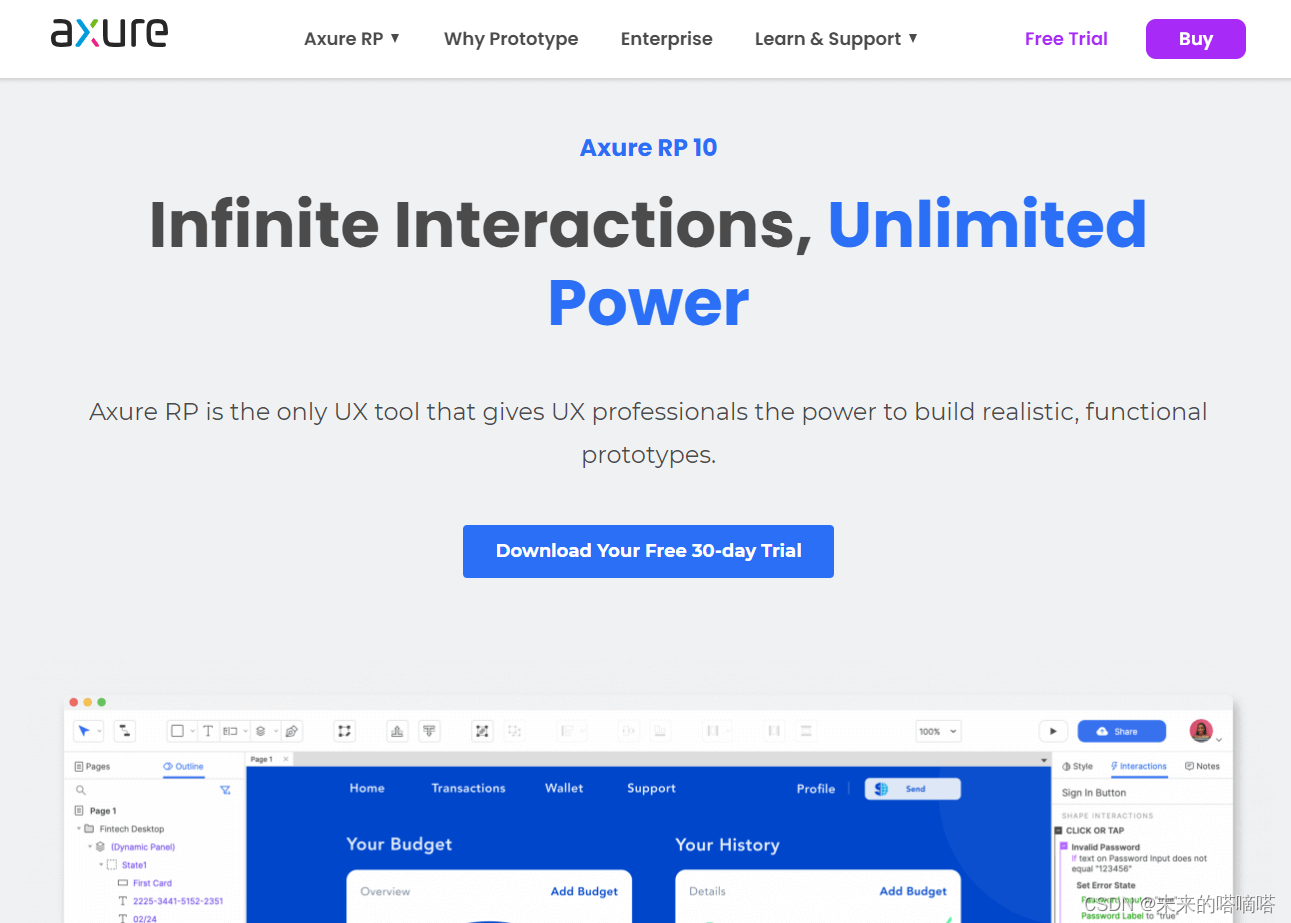Click the preview play button
The image size is (1291, 923).
tap(1053, 731)
